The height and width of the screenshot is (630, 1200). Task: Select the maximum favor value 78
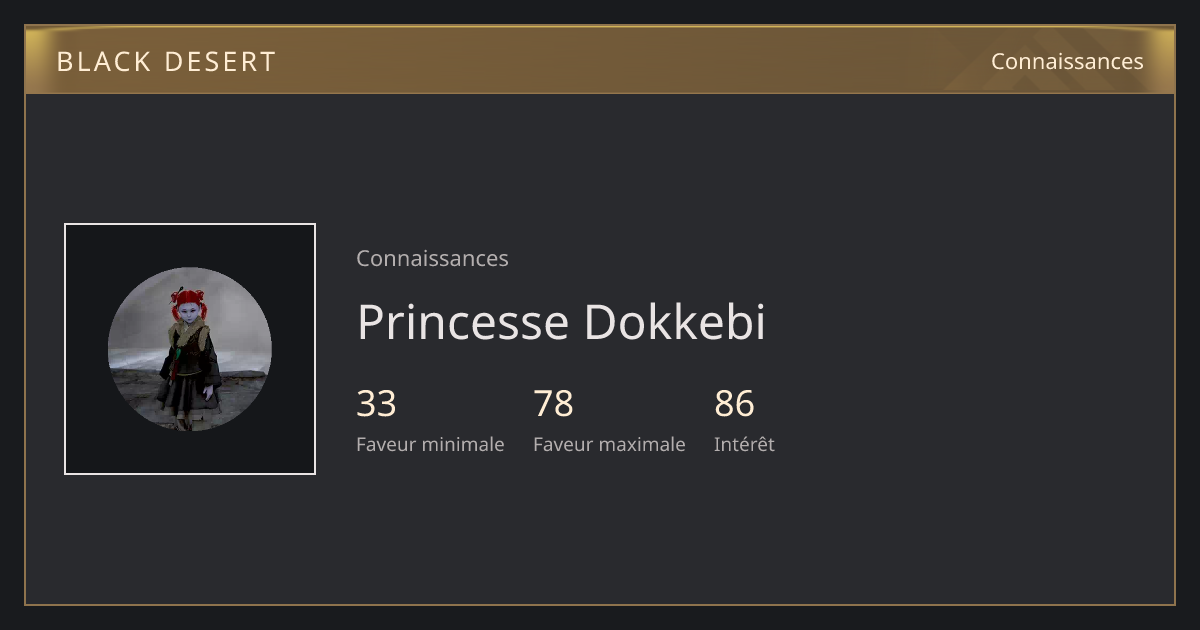tap(553, 404)
